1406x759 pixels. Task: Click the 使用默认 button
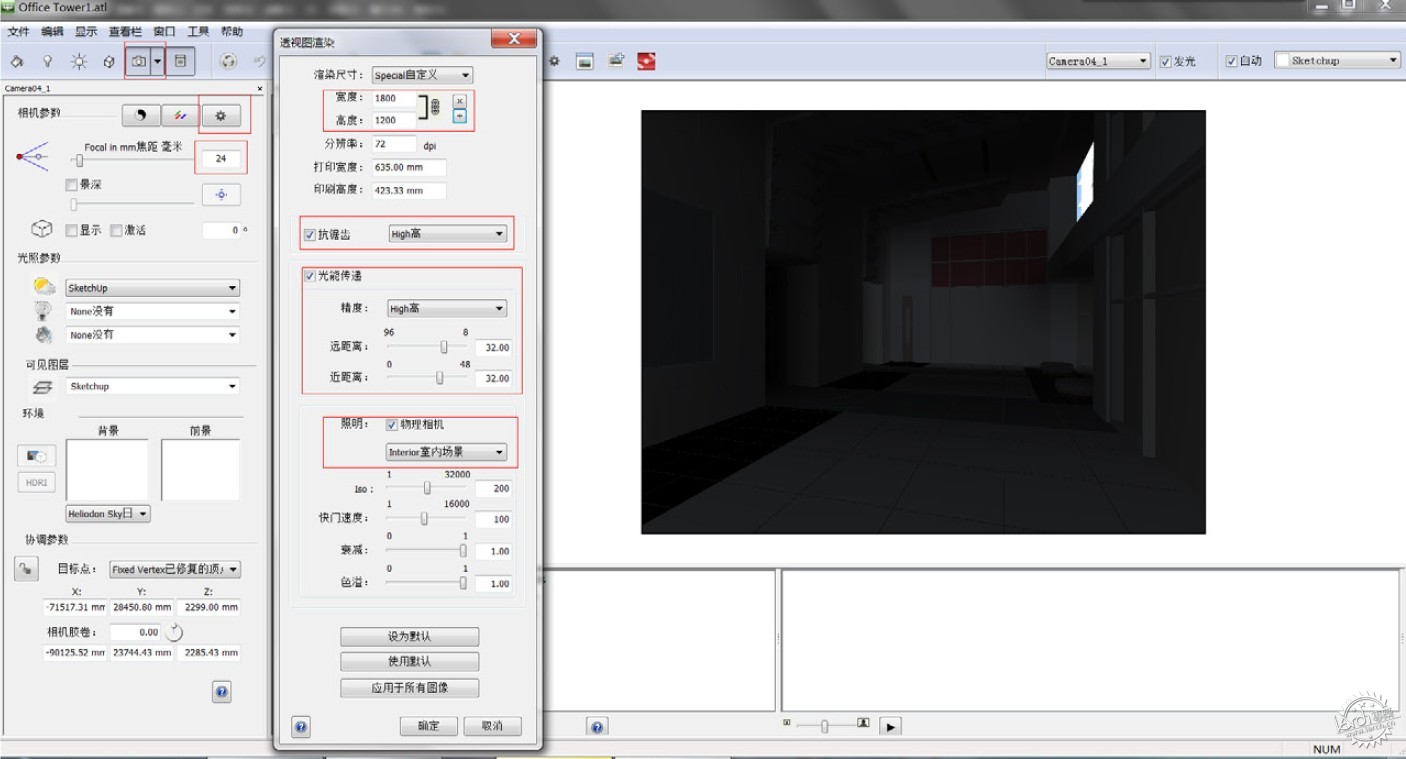(x=410, y=662)
